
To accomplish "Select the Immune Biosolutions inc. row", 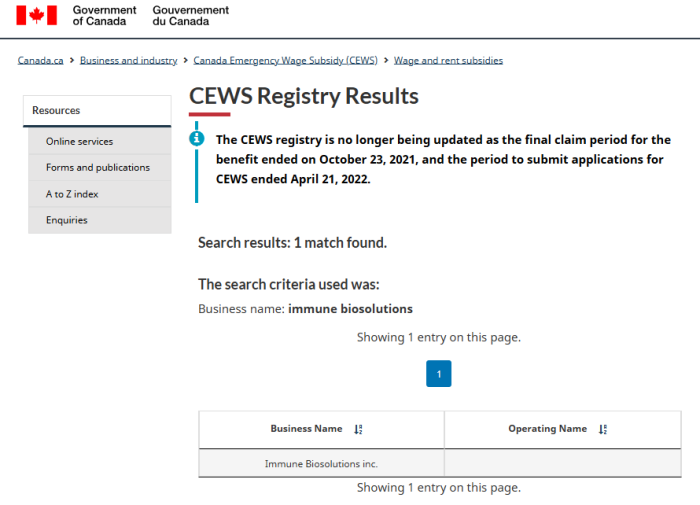I will (440, 463).
